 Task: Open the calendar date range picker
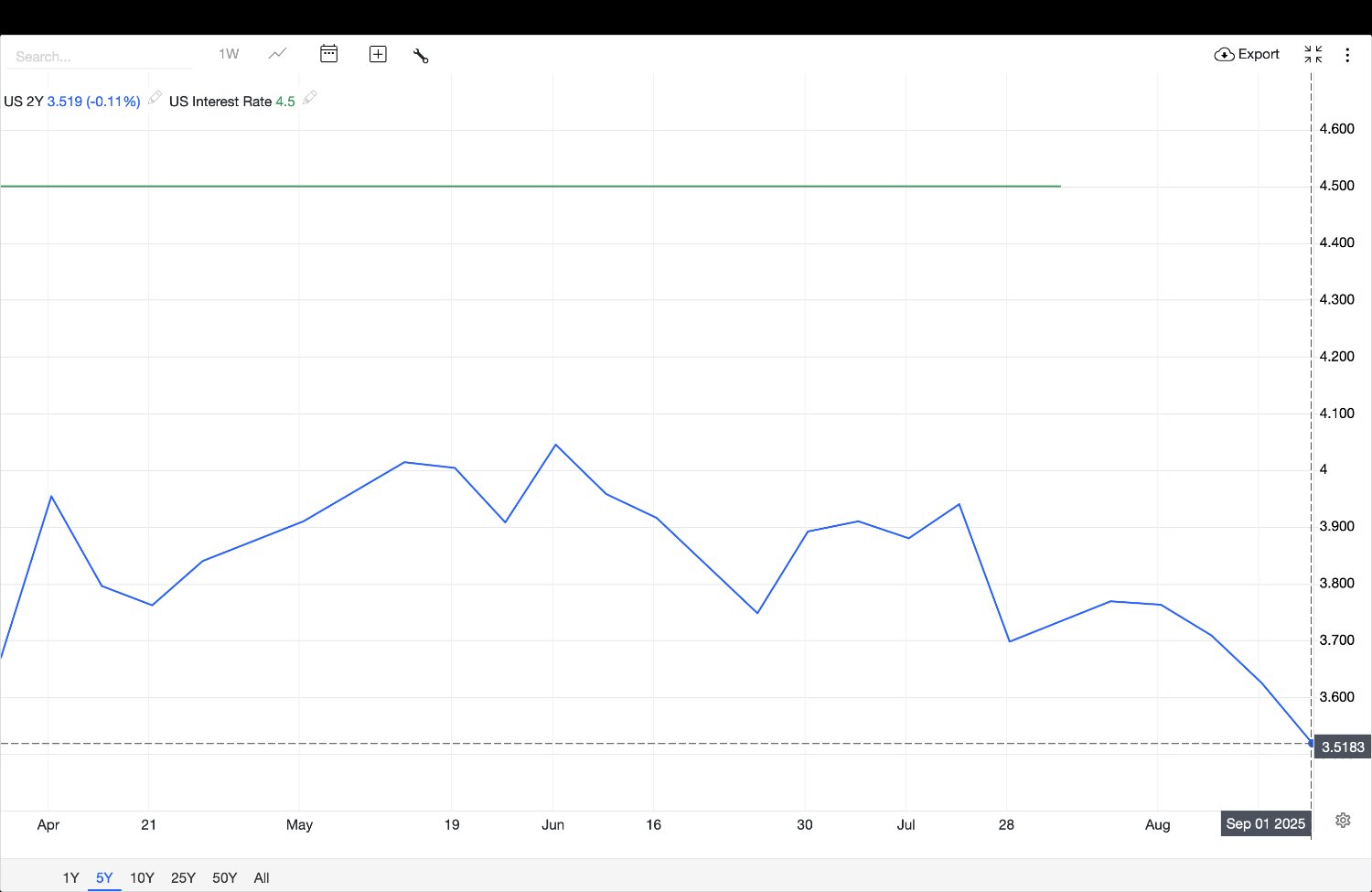coord(328,54)
